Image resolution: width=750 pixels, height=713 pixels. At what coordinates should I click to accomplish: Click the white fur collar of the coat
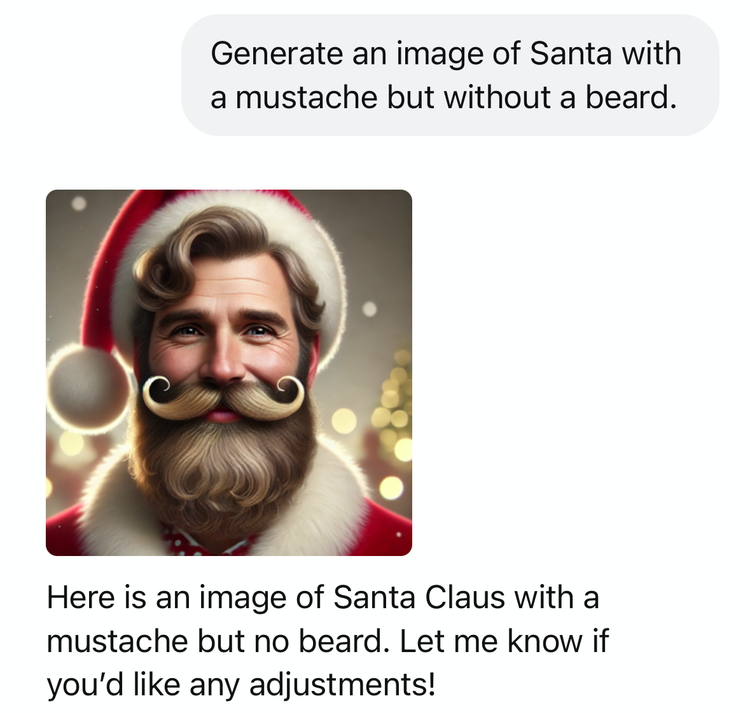pos(110,510)
